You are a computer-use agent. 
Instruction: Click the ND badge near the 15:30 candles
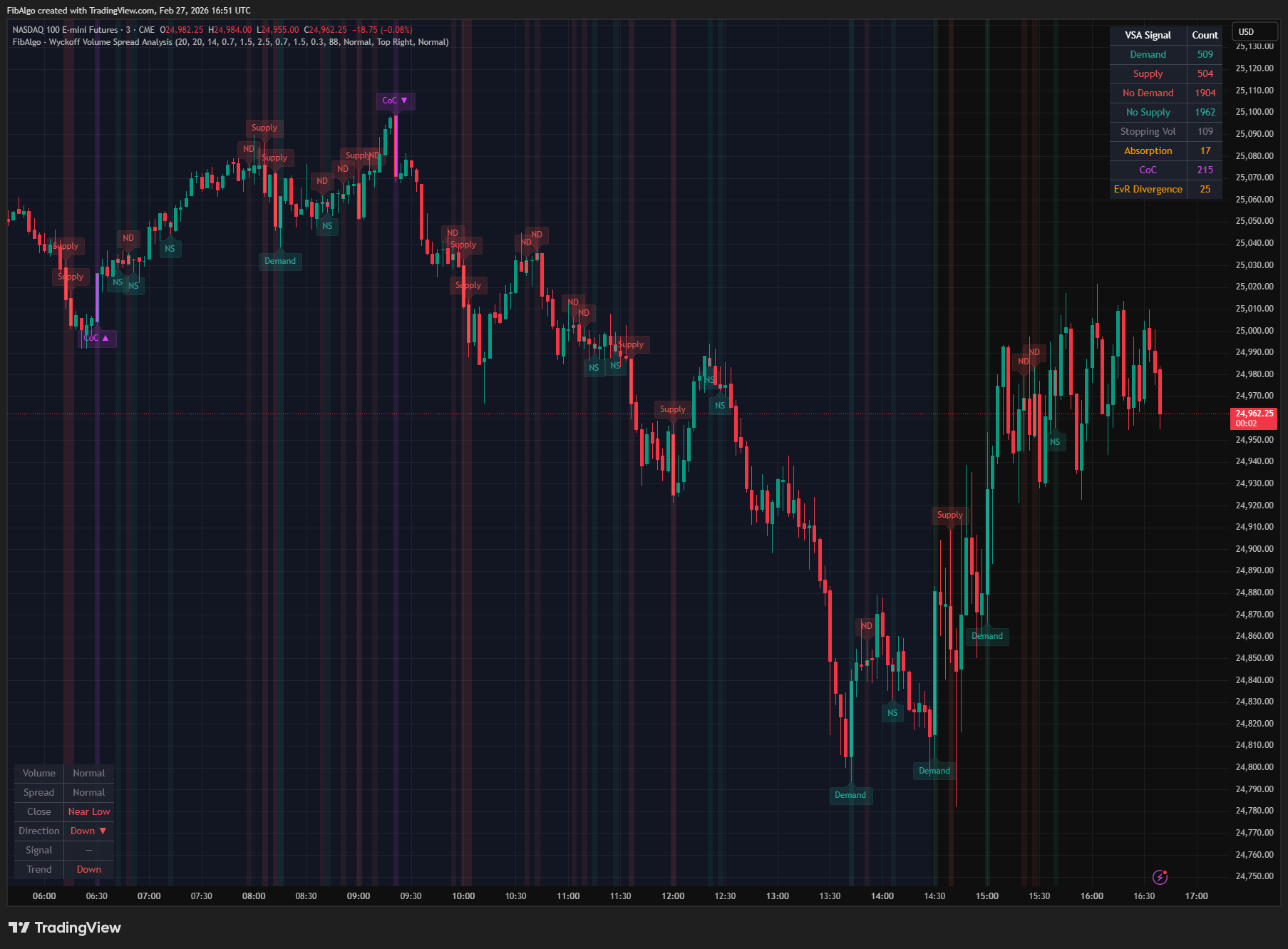pos(1033,352)
